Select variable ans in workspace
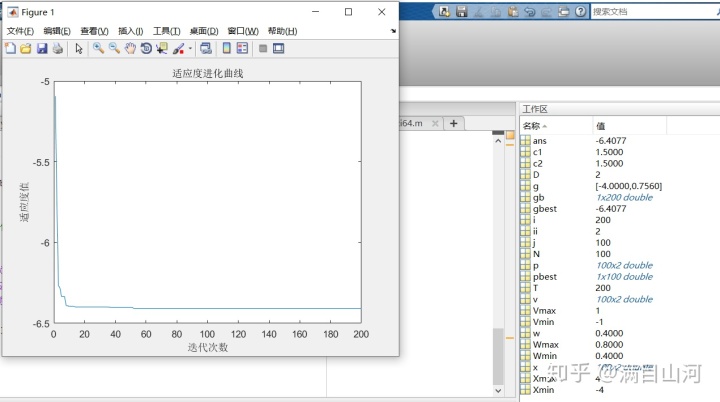The width and height of the screenshot is (720, 402). (x=540, y=141)
